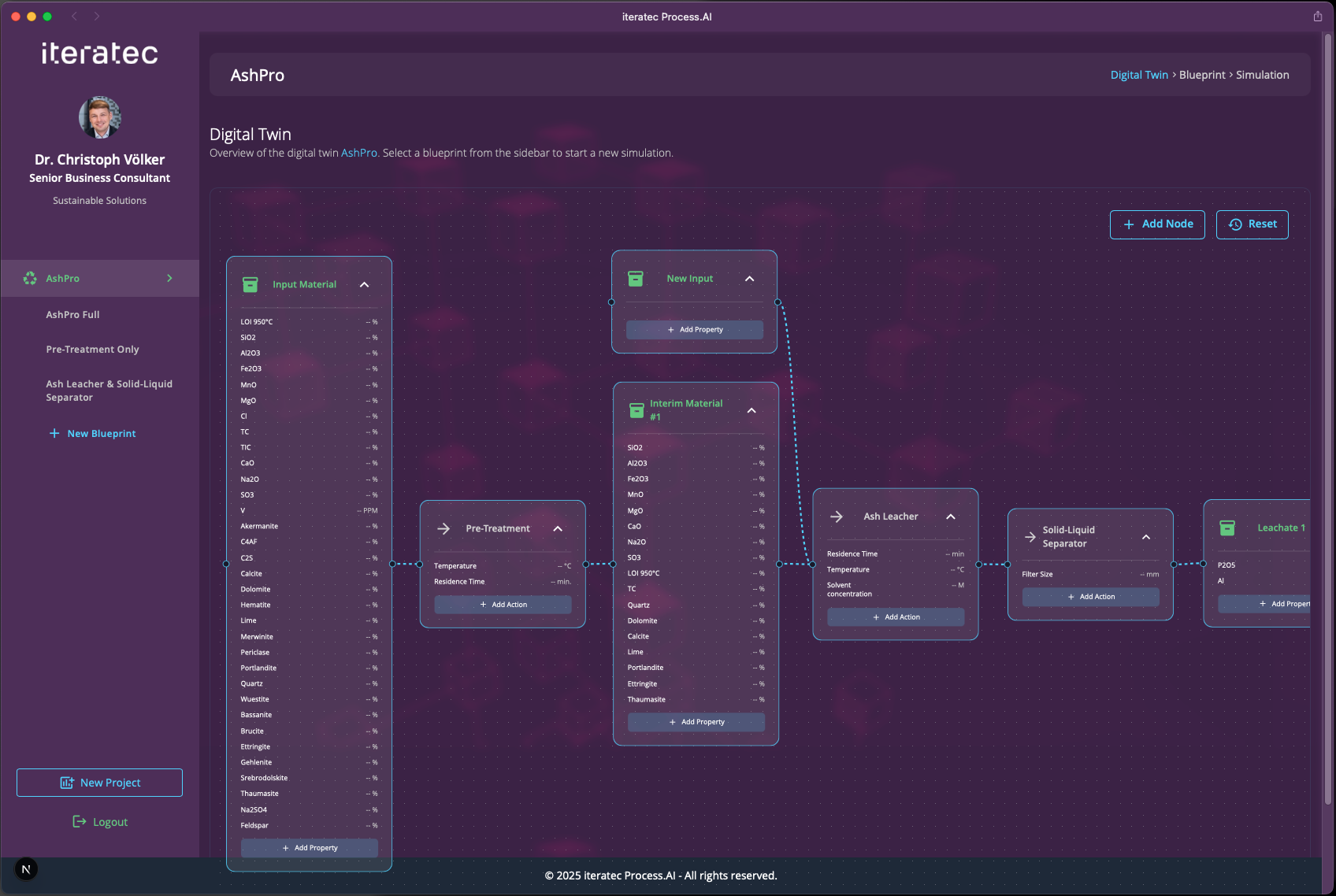Click the arrow icon on Pre-Treatment node

tap(443, 529)
